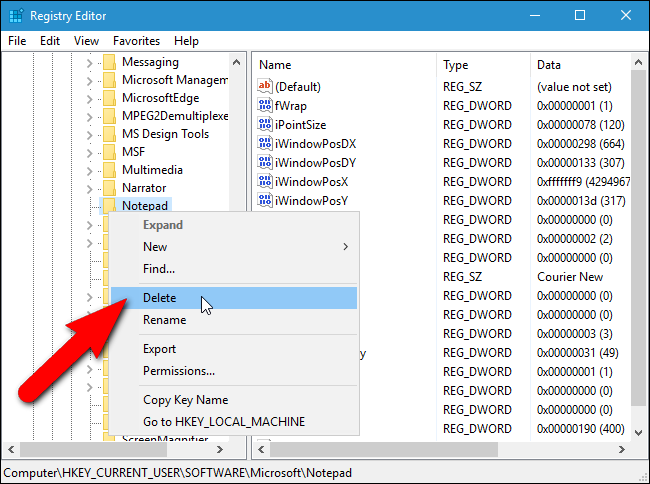Click the fWrap DWORD value icon
The width and height of the screenshot is (650, 484).
coord(265,106)
